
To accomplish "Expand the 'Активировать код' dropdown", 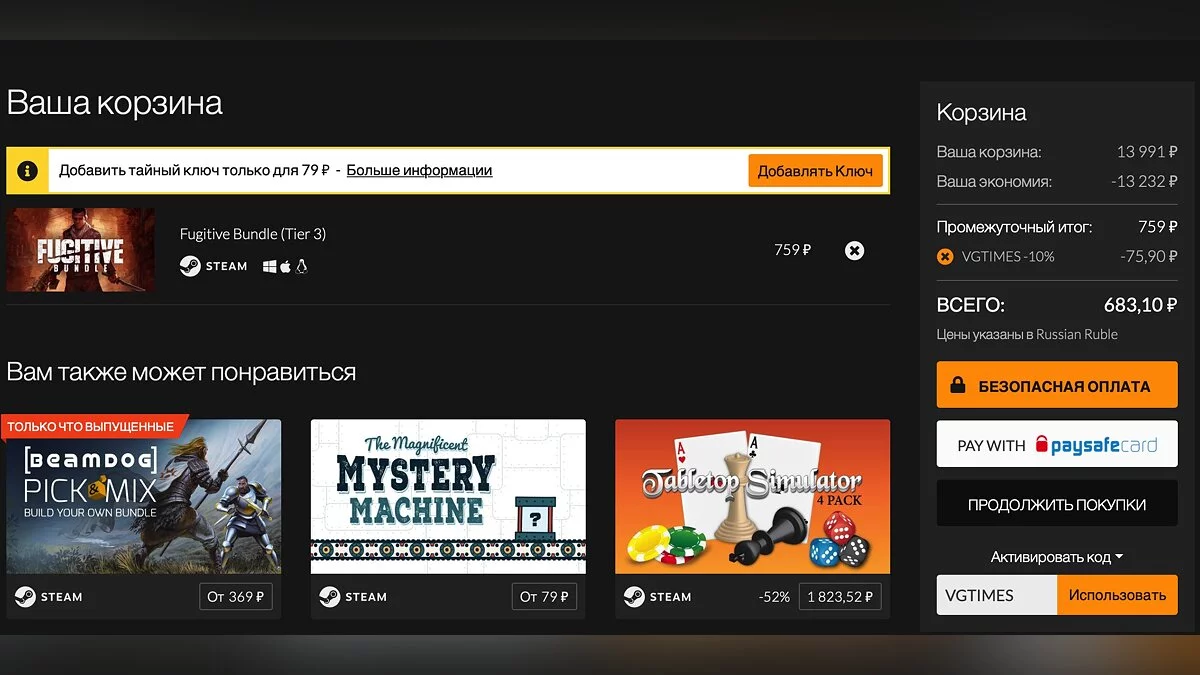I will [1057, 557].
